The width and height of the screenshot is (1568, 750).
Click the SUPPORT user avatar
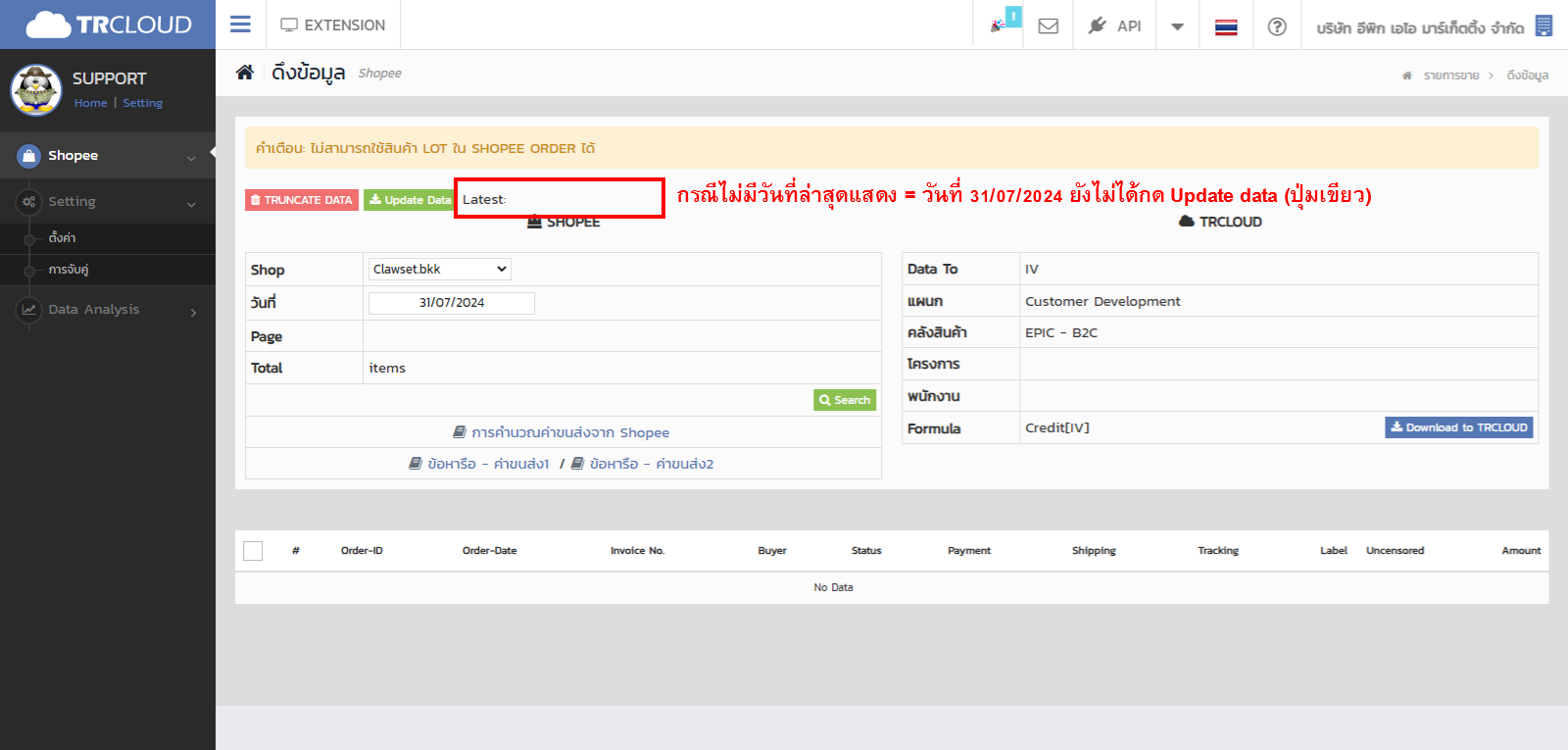click(x=36, y=90)
